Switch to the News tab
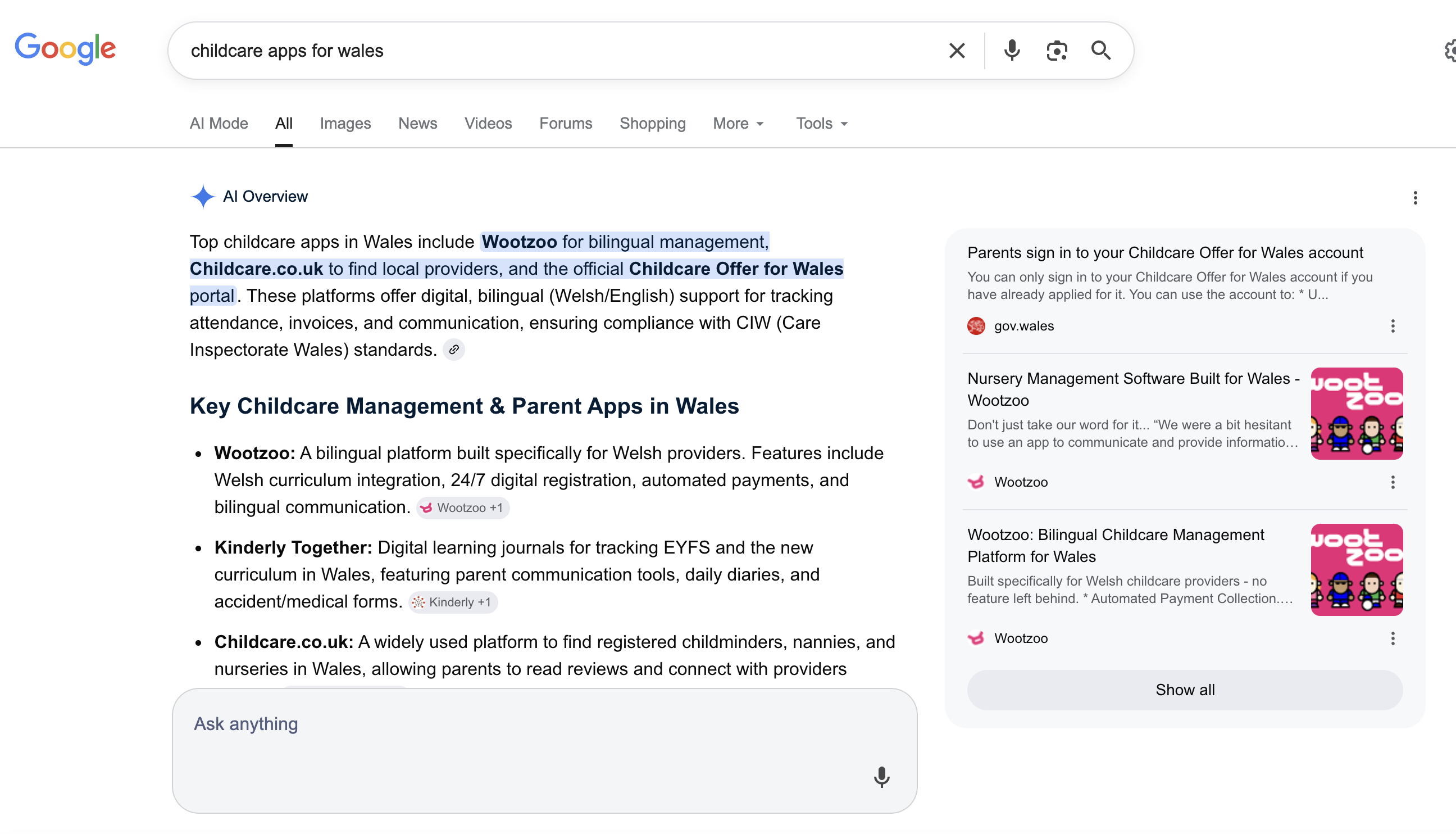1456x834 pixels. [417, 124]
